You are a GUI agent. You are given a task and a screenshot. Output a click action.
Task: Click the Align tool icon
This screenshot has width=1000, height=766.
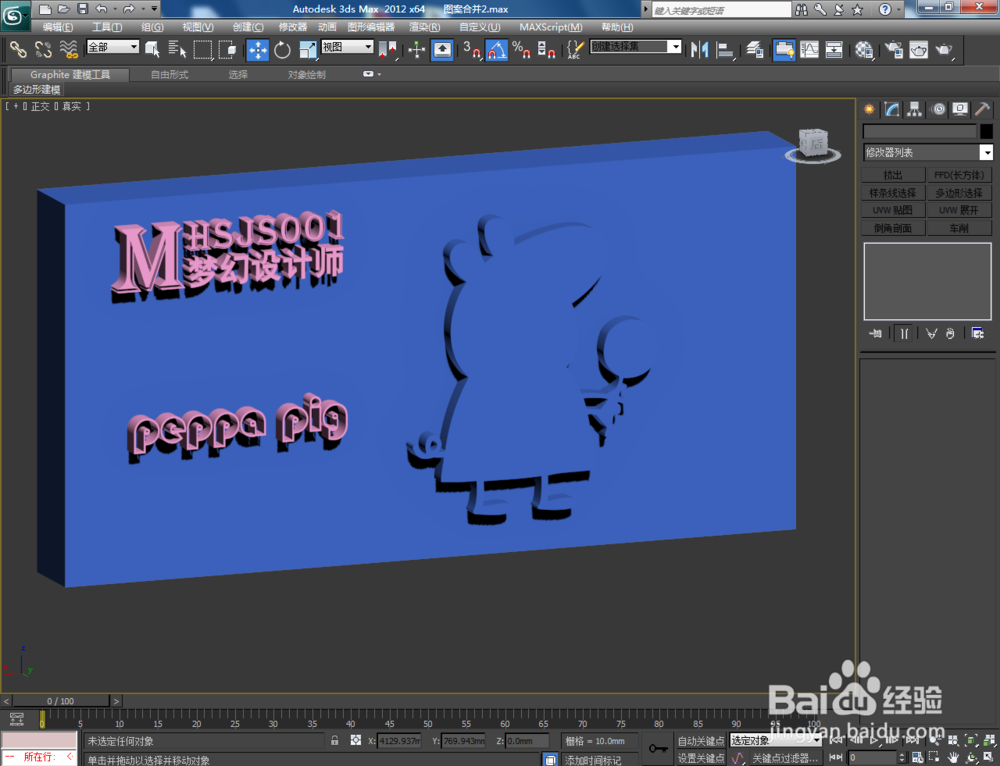click(725, 49)
